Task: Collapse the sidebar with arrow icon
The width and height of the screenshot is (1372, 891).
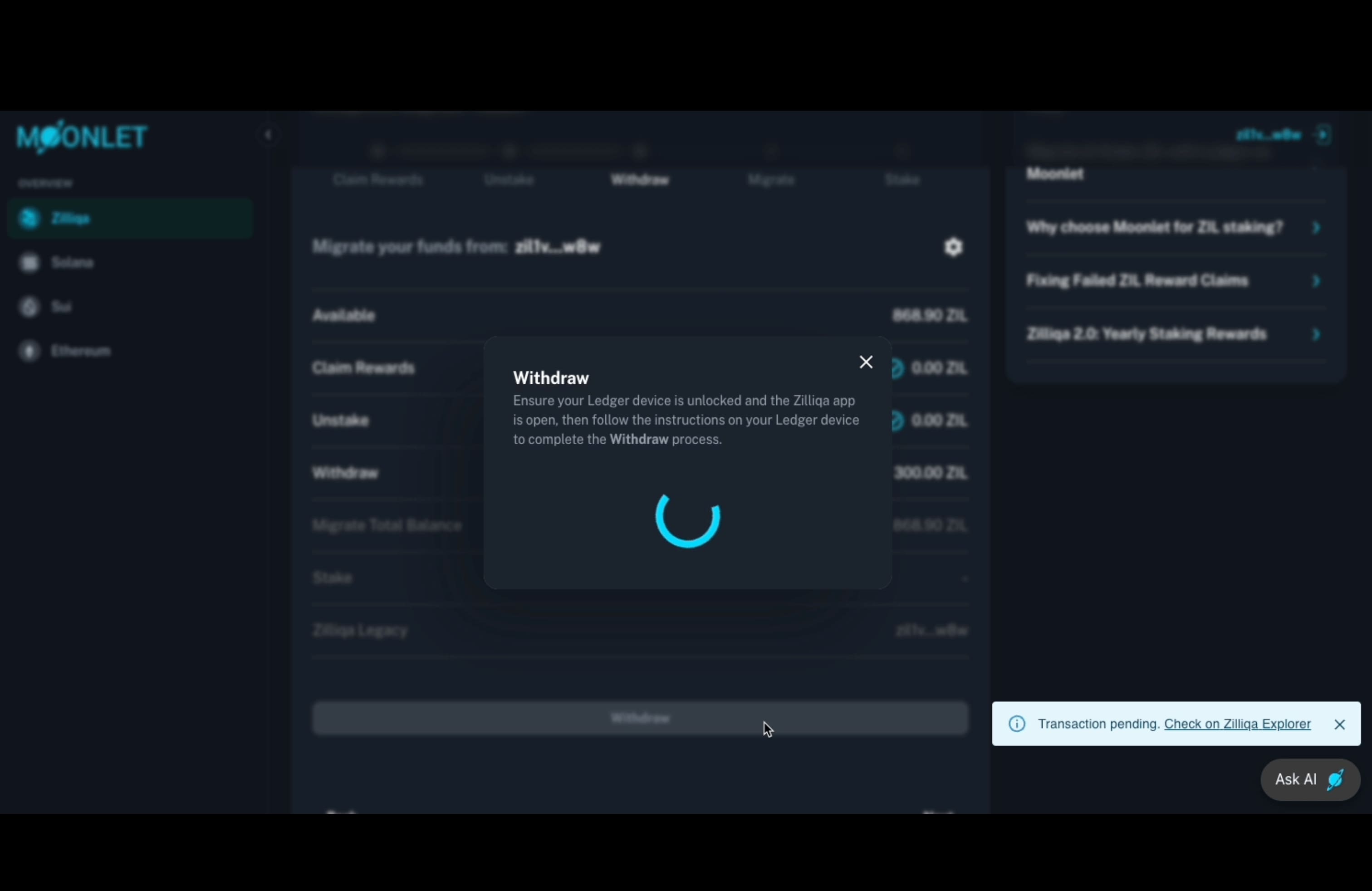Action: click(x=268, y=135)
